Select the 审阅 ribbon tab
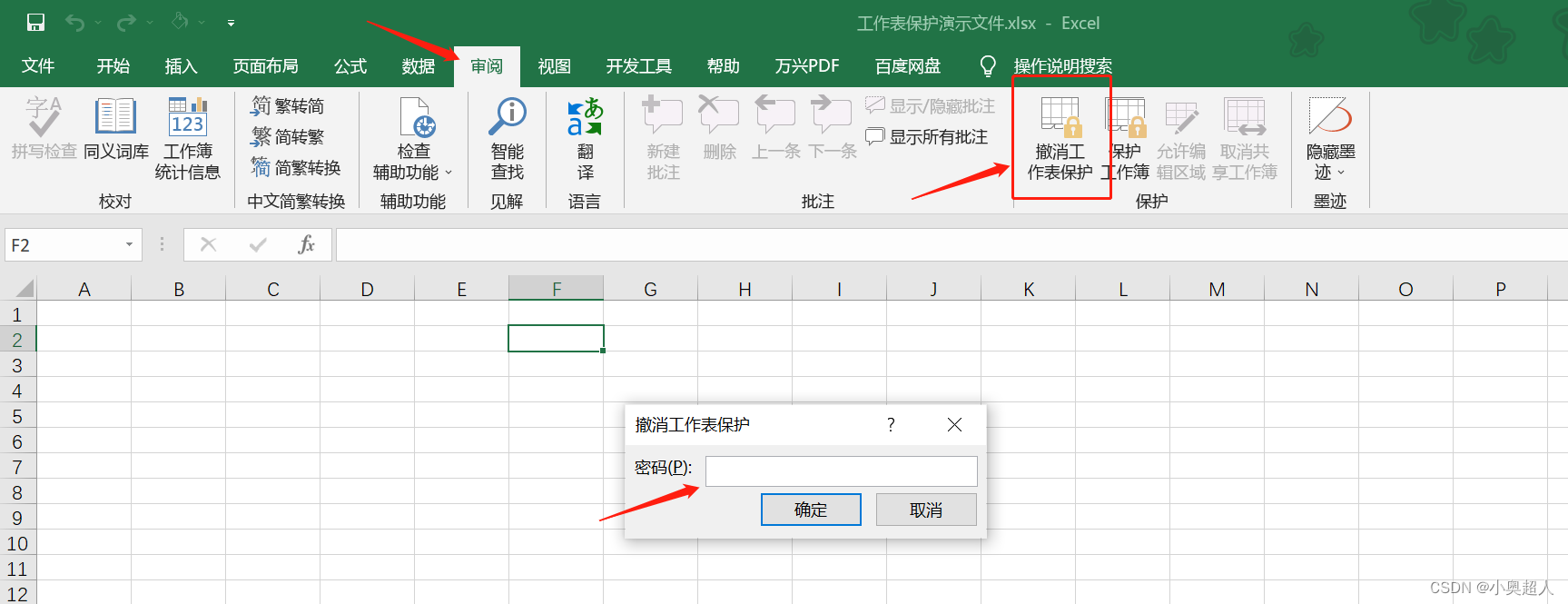1568x604 pixels. click(487, 66)
